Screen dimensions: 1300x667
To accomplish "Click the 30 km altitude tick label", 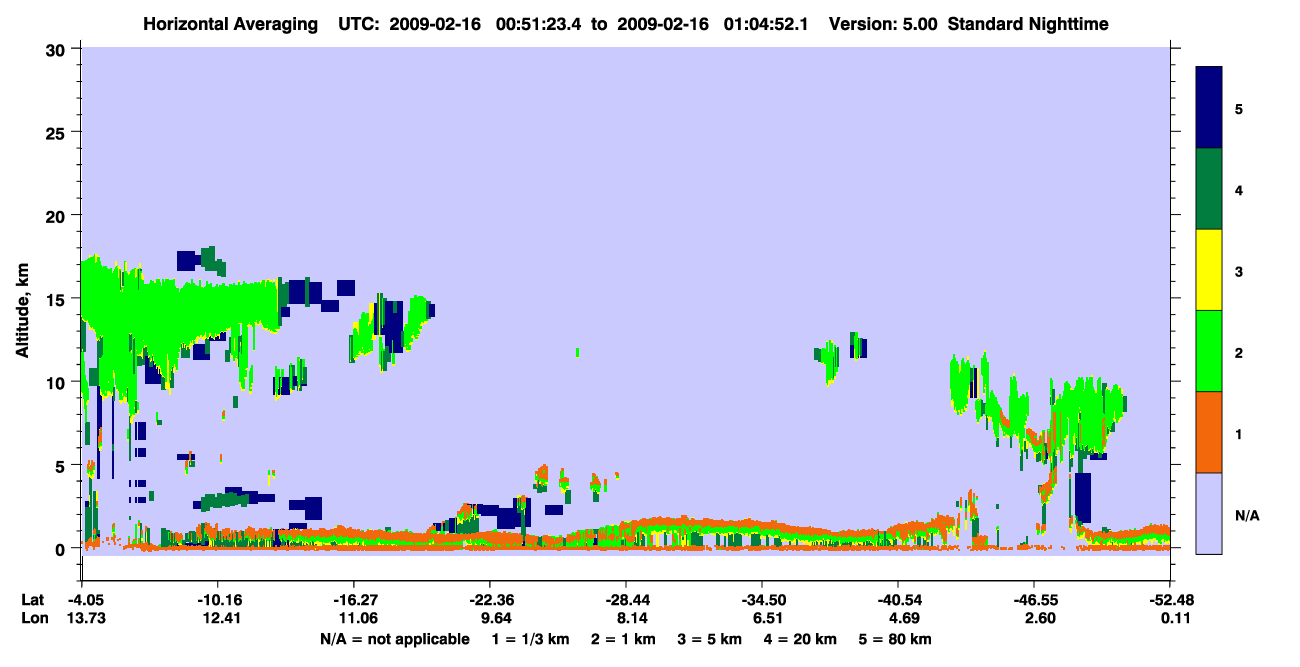I will click(x=57, y=50).
